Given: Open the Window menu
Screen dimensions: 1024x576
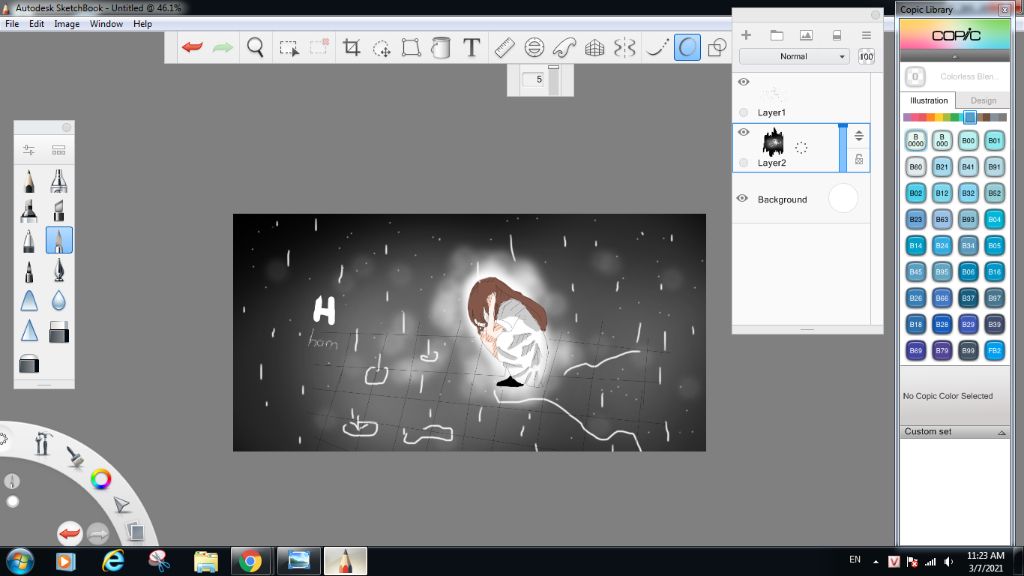Looking at the screenshot, I should tap(106, 24).
